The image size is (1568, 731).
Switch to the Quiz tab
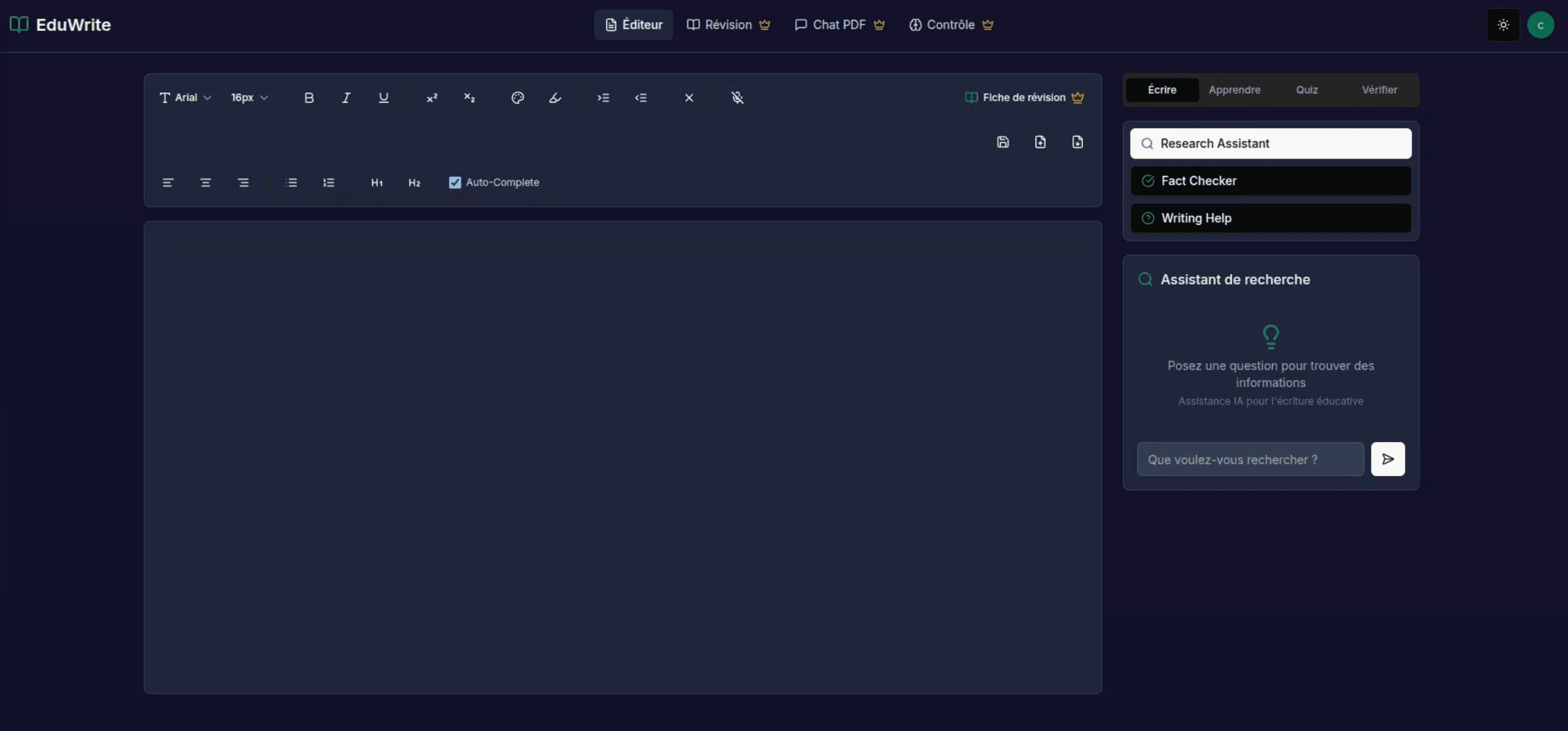click(x=1306, y=90)
